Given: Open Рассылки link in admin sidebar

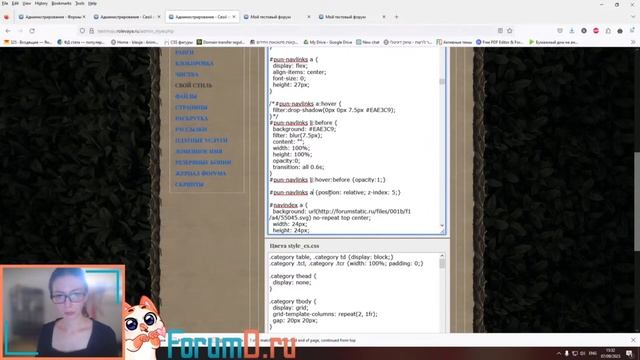Looking at the screenshot, I should 191,129.
